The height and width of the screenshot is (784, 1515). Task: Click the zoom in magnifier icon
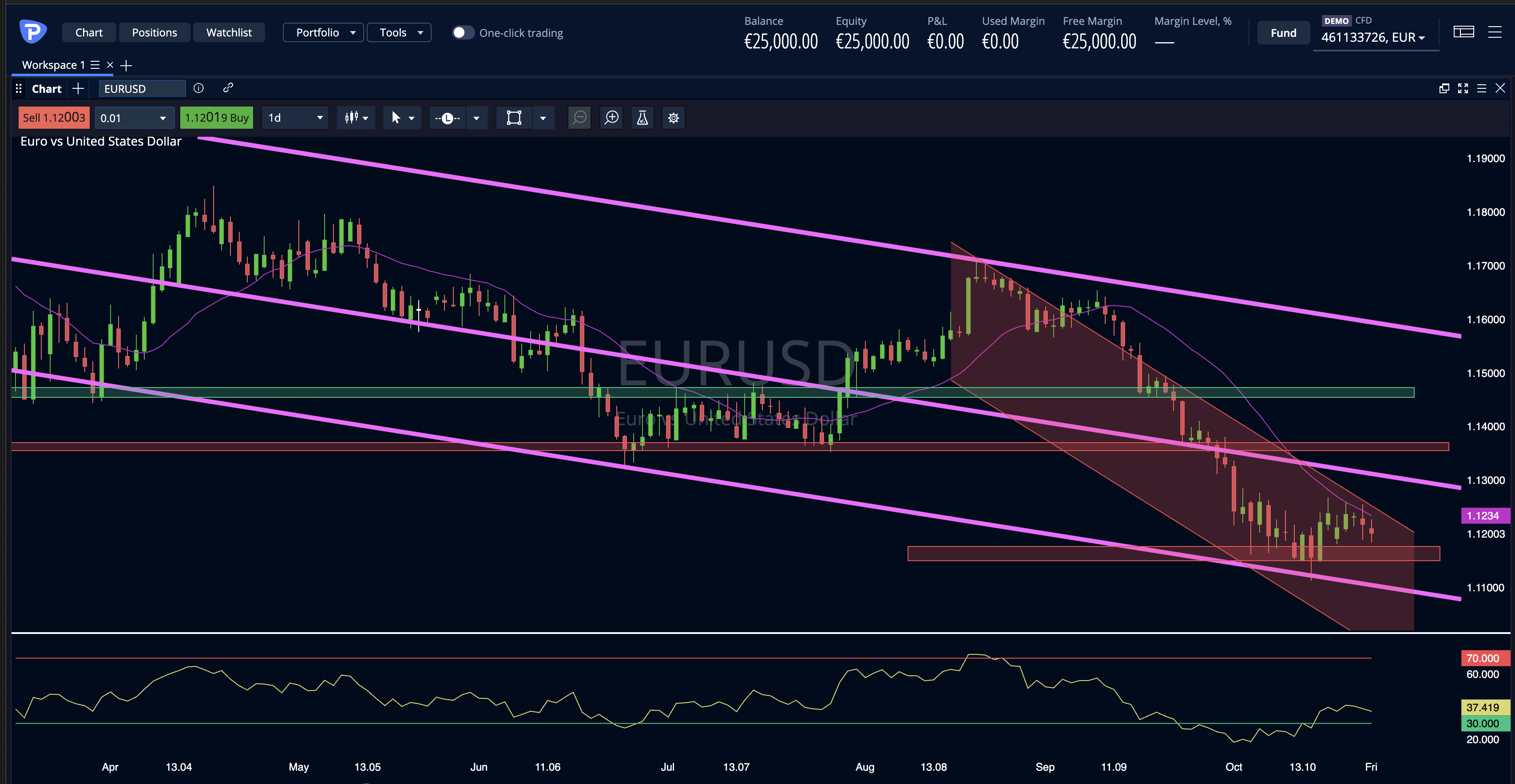612,118
